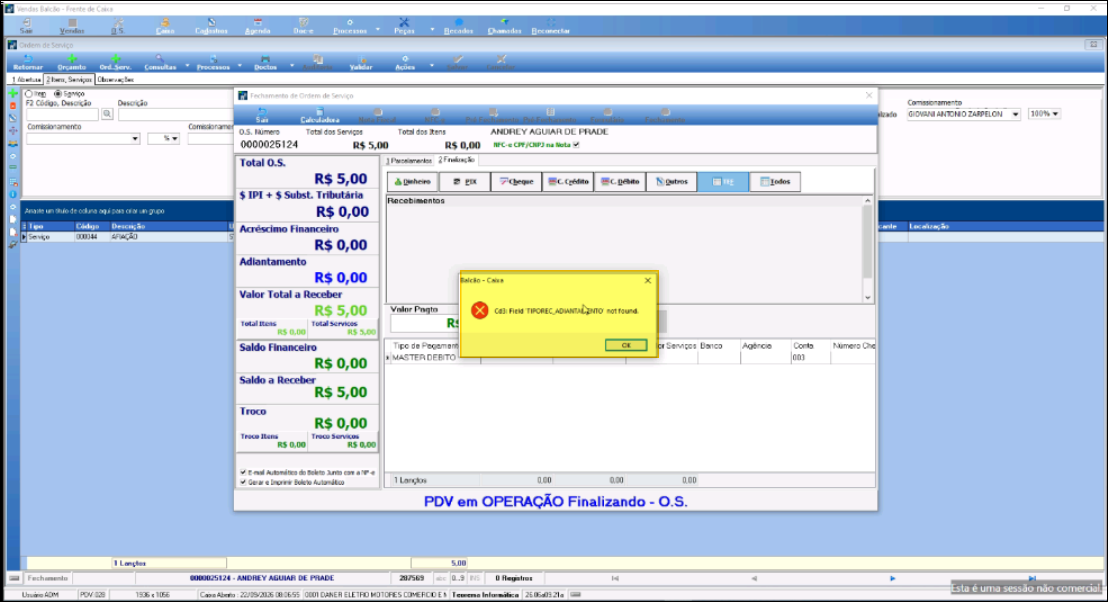Click the Doctos printer icon
Image resolution: width=1108 pixels, height=602 pixels.
click(x=266, y=63)
